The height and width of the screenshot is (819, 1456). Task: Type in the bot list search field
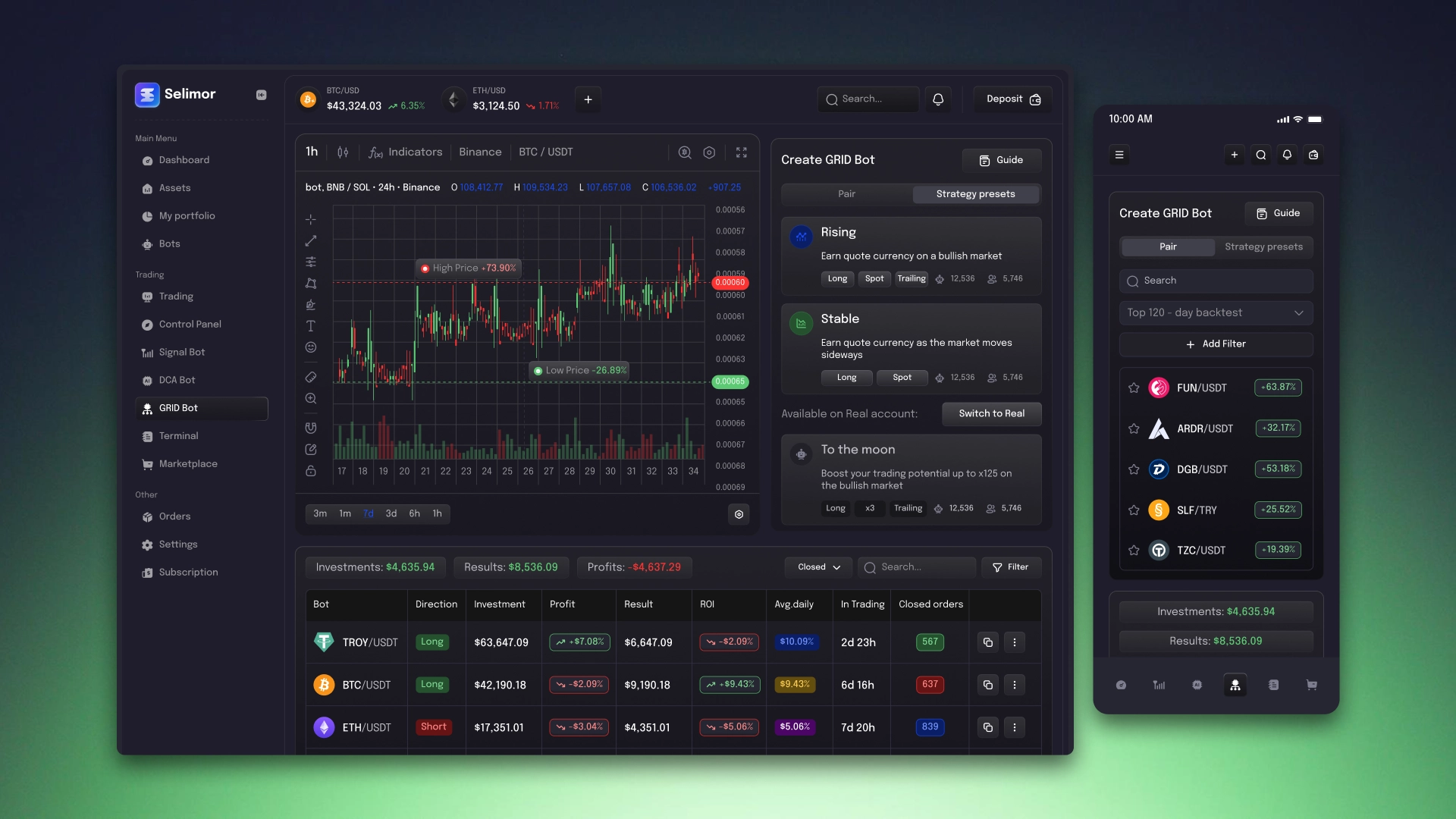tap(916, 566)
